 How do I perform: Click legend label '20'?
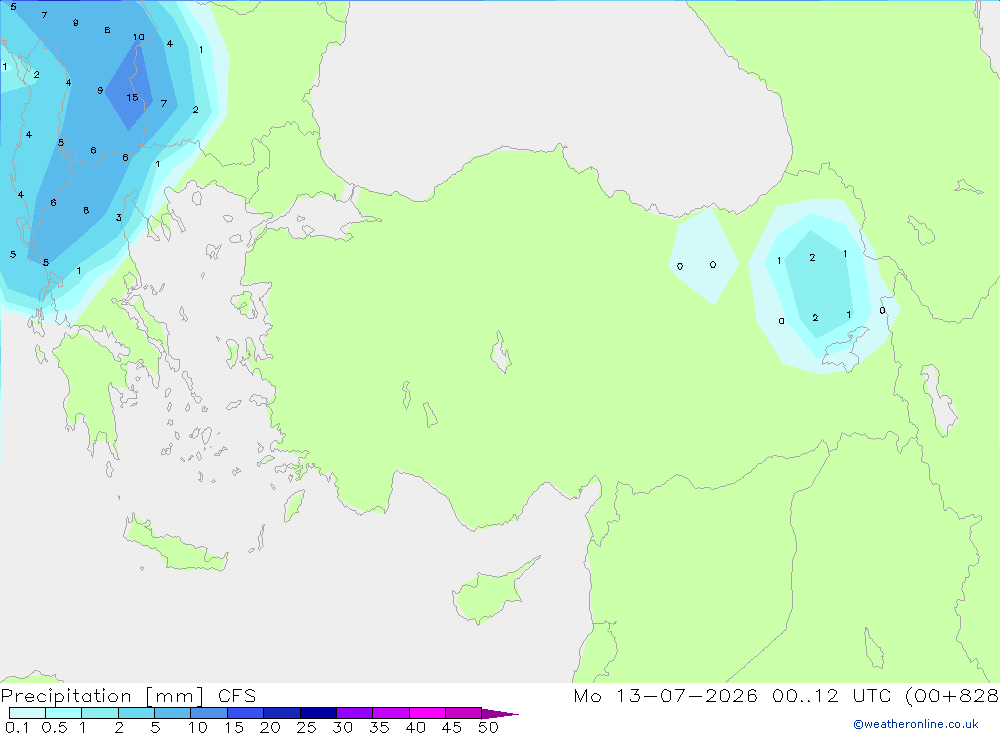point(270,727)
